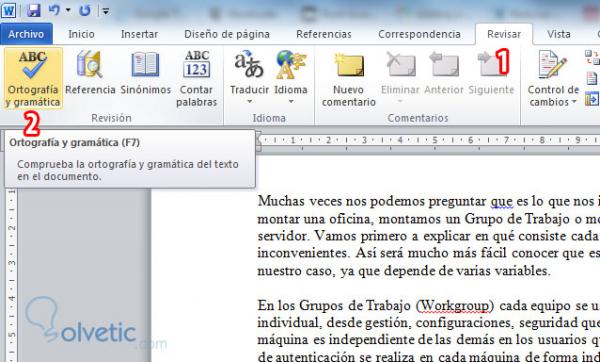
Task: Open the Referencia research tool
Action: coord(90,73)
